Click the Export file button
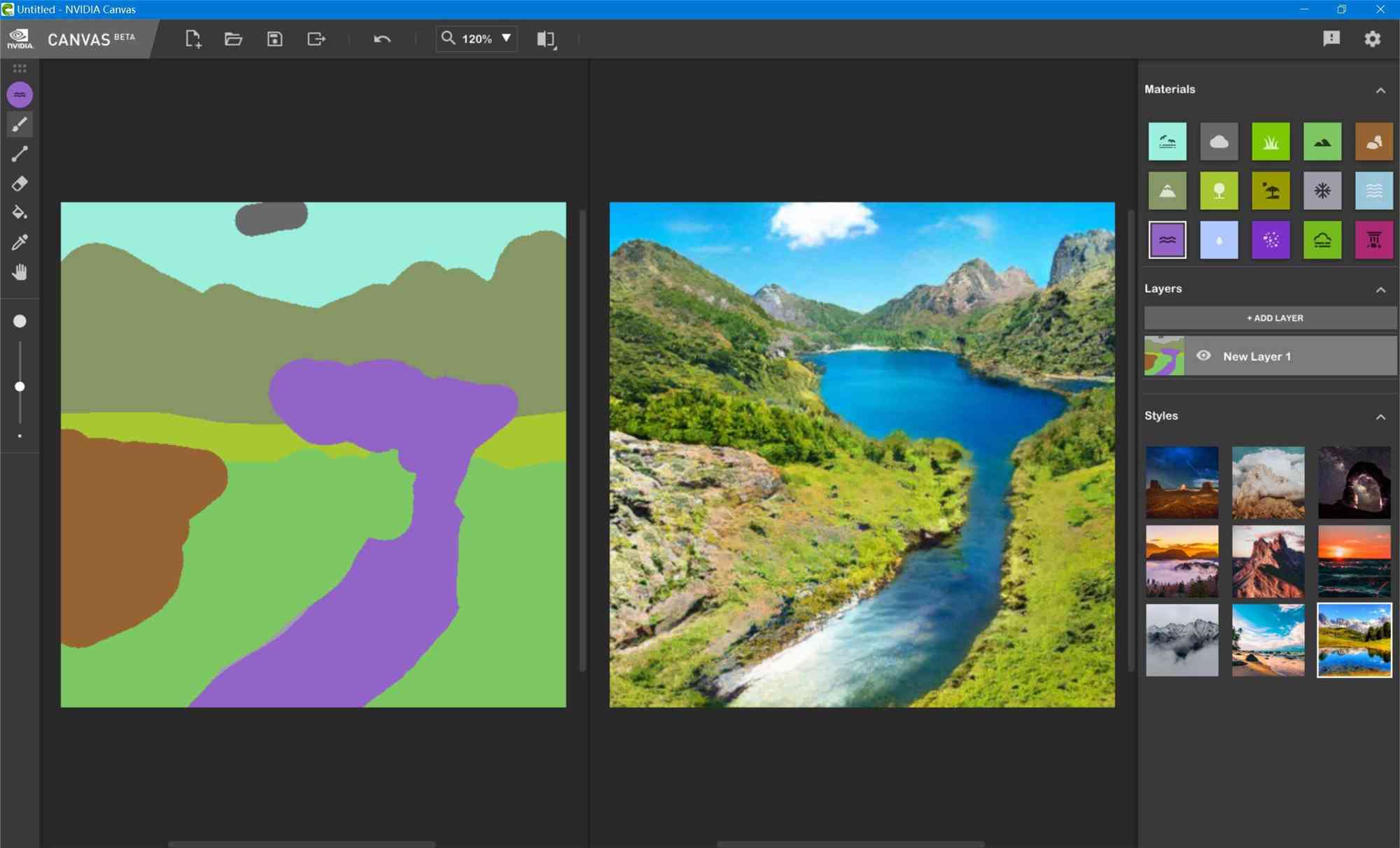 coord(317,38)
